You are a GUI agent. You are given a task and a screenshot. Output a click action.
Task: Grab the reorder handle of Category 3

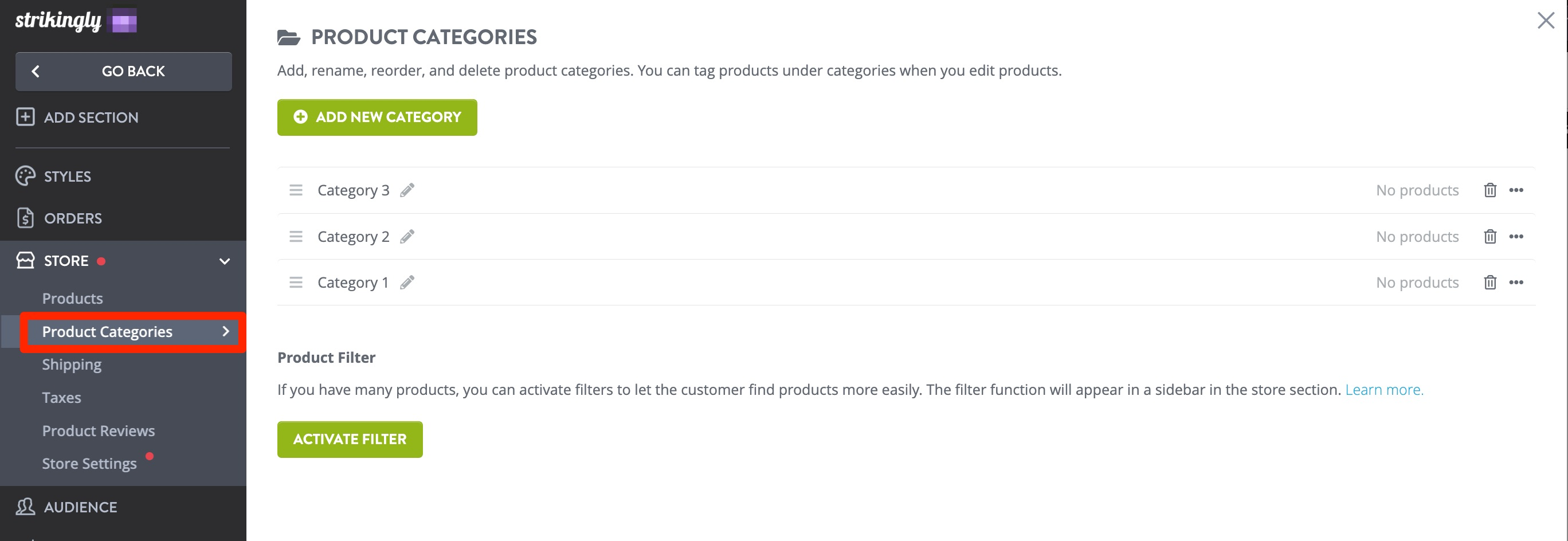[296, 190]
